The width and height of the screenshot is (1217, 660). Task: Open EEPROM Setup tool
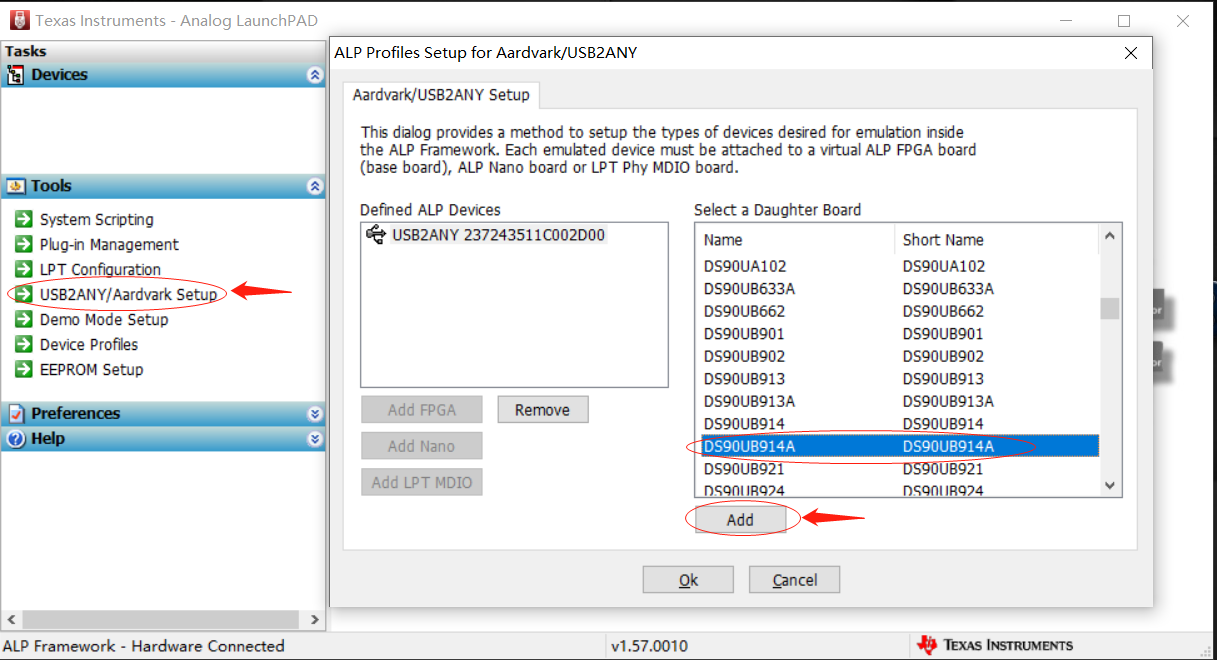pyautogui.click(x=91, y=370)
